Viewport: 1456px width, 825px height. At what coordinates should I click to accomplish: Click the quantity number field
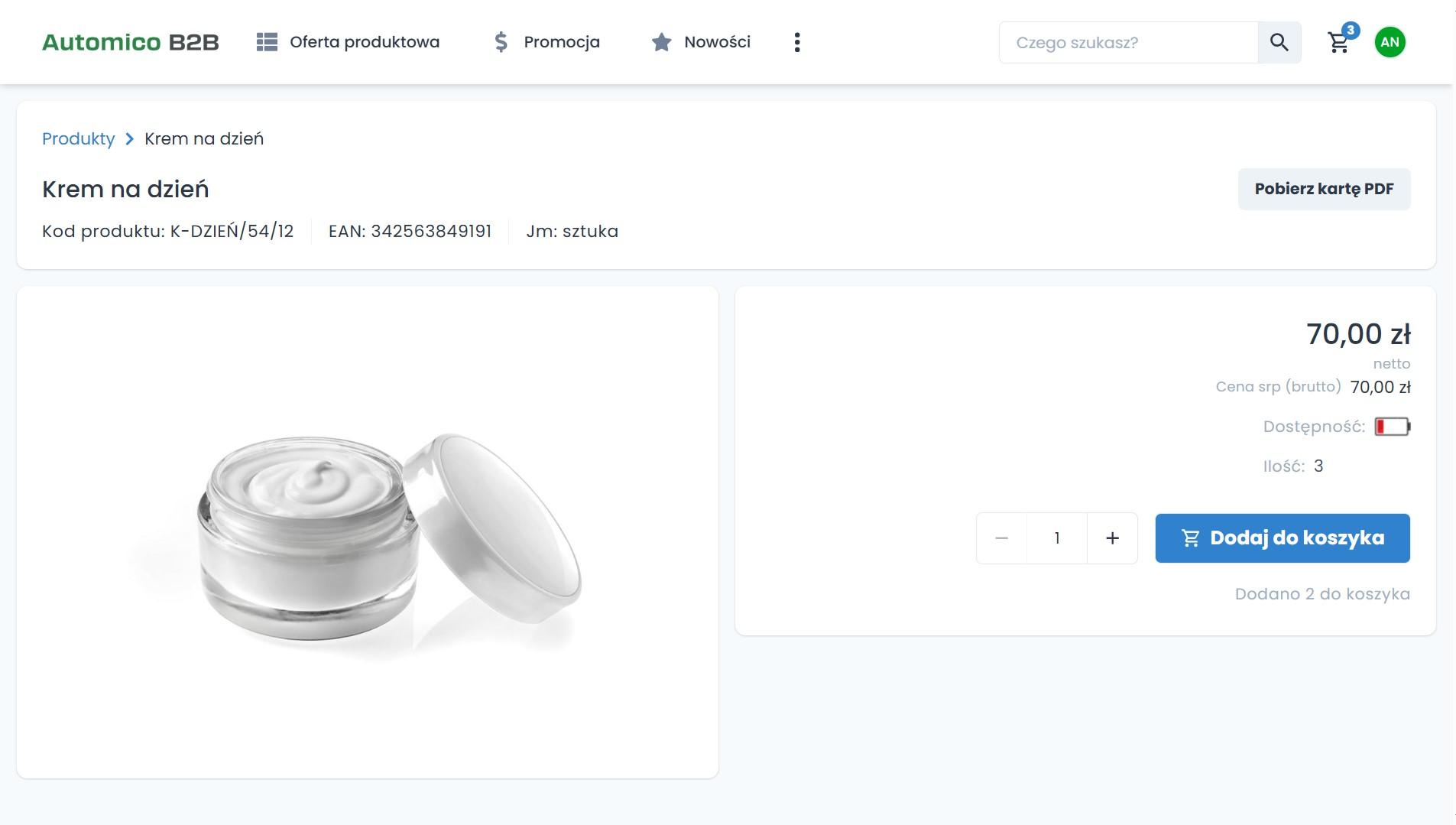point(1056,538)
